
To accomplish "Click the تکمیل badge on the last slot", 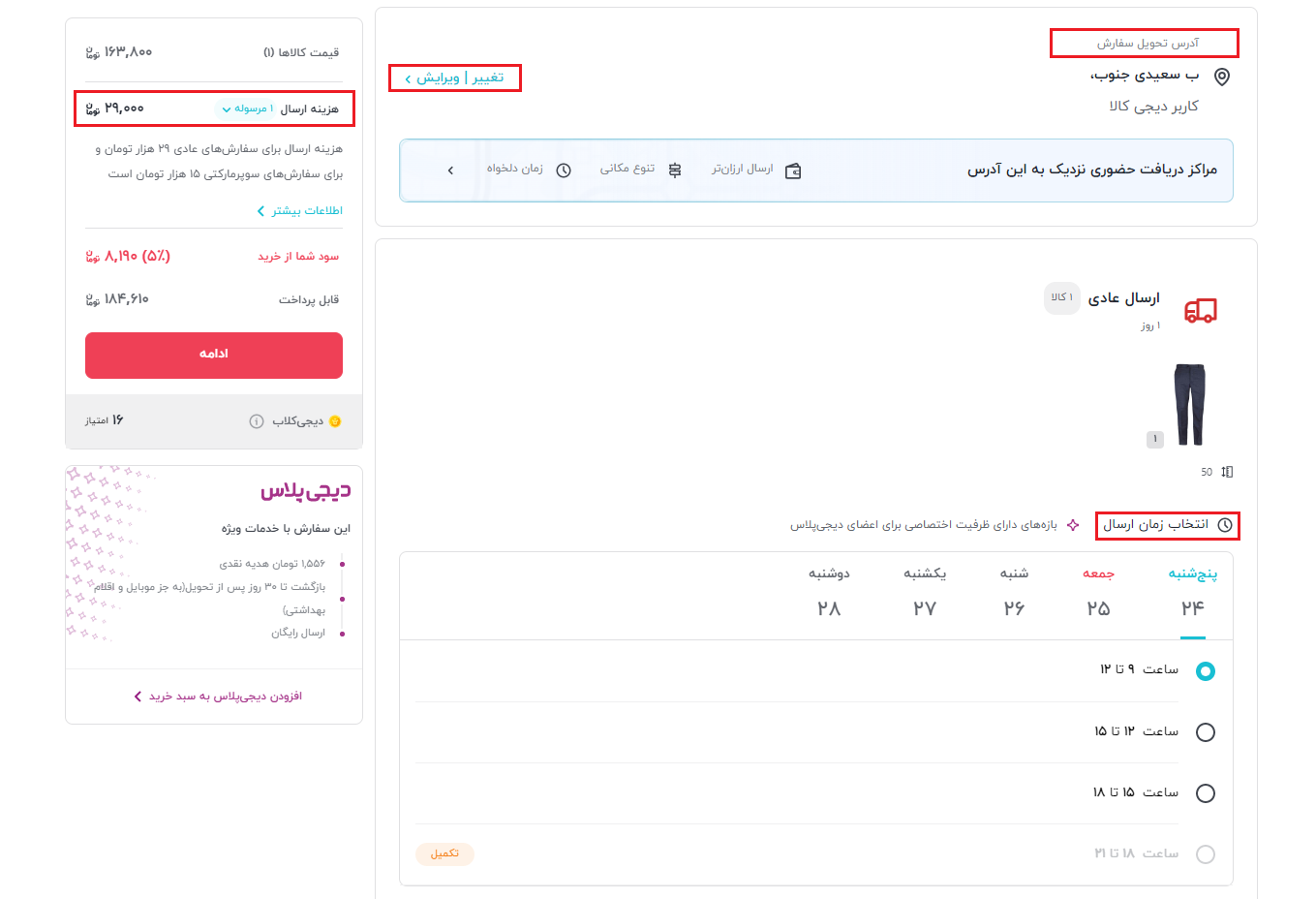I will (x=444, y=853).
